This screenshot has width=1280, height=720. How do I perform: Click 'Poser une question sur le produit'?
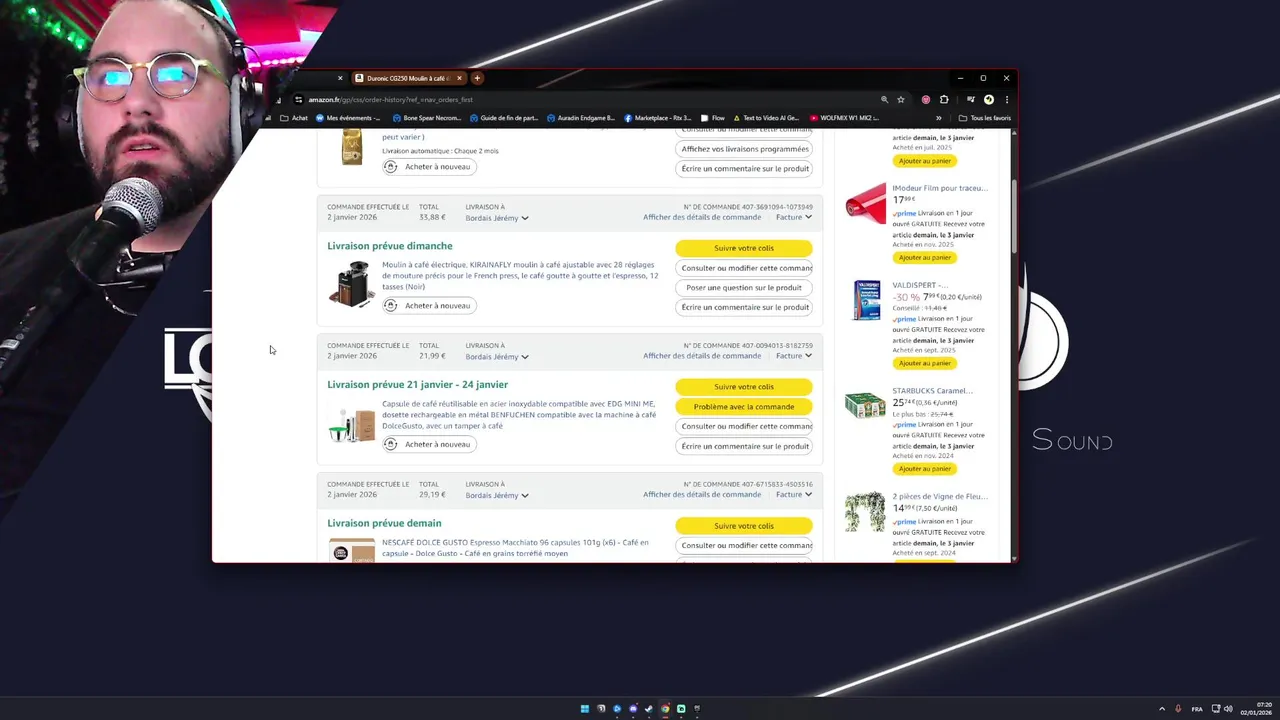pyautogui.click(x=744, y=288)
